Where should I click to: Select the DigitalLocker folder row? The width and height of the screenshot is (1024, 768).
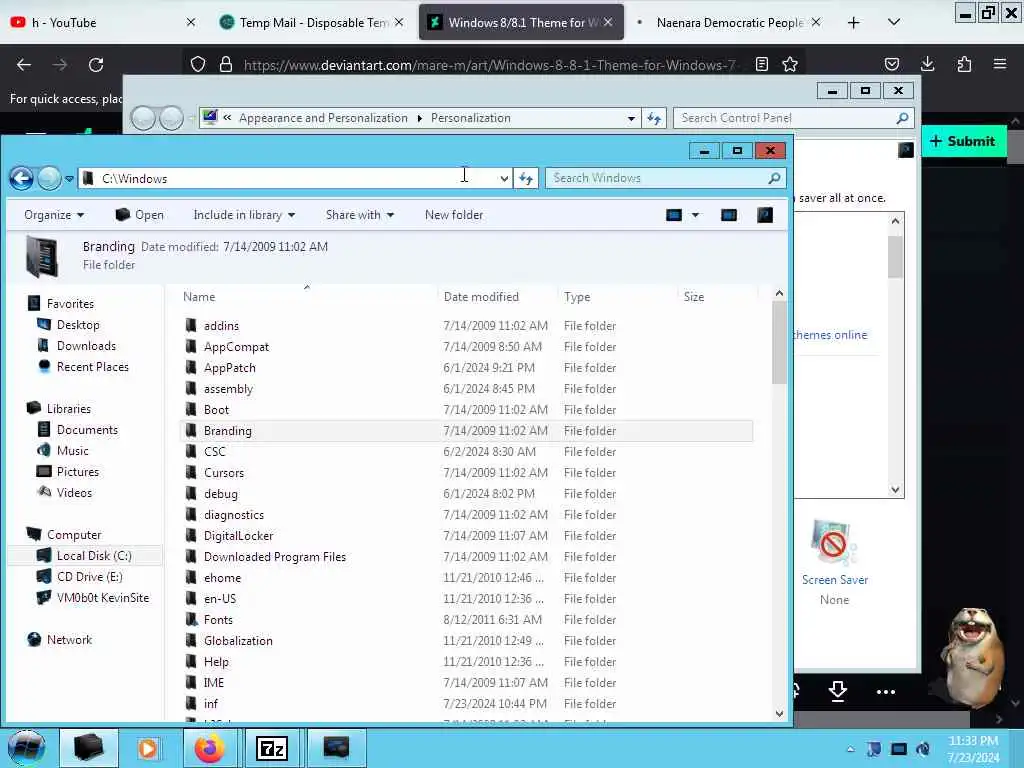pos(466,536)
